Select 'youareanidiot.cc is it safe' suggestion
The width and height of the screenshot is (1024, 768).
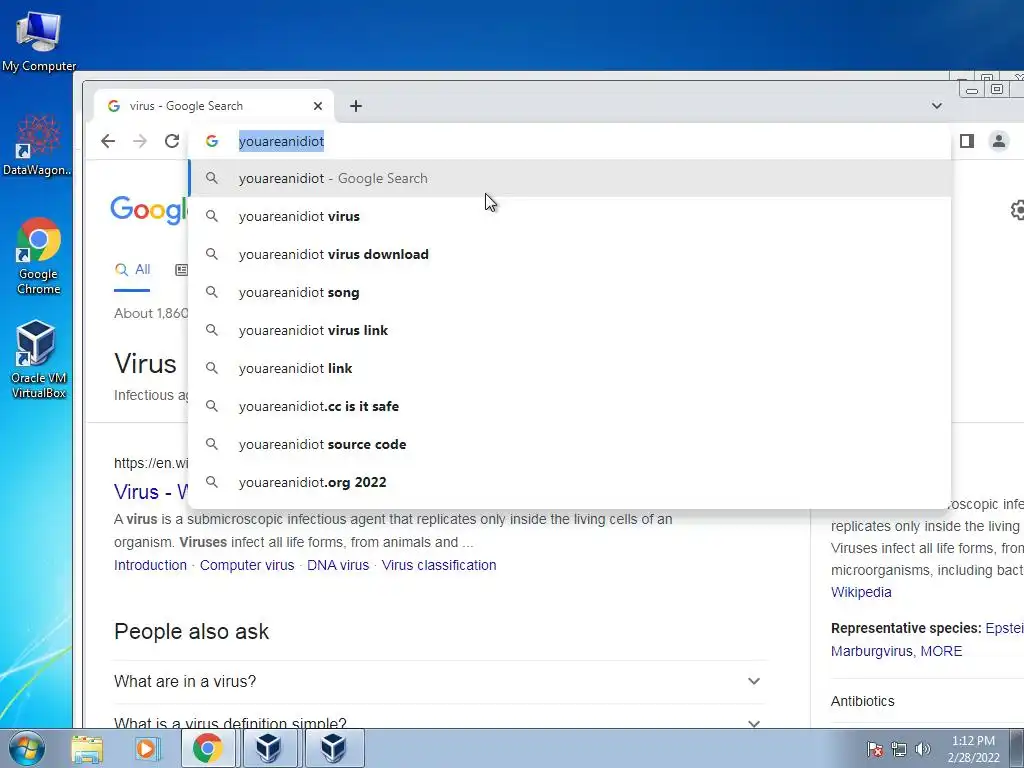pos(569,406)
